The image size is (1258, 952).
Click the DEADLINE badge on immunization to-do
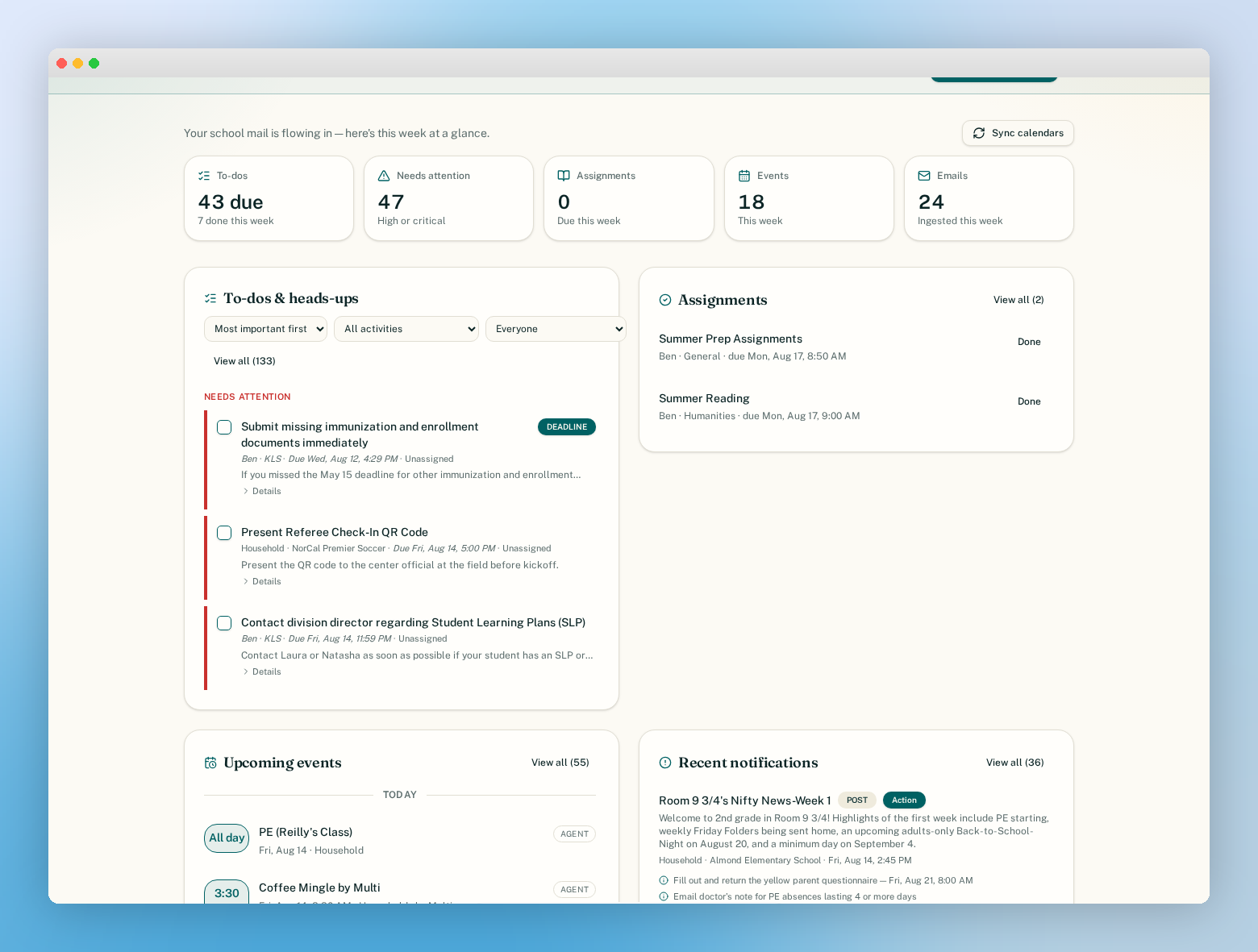[567, 427]
